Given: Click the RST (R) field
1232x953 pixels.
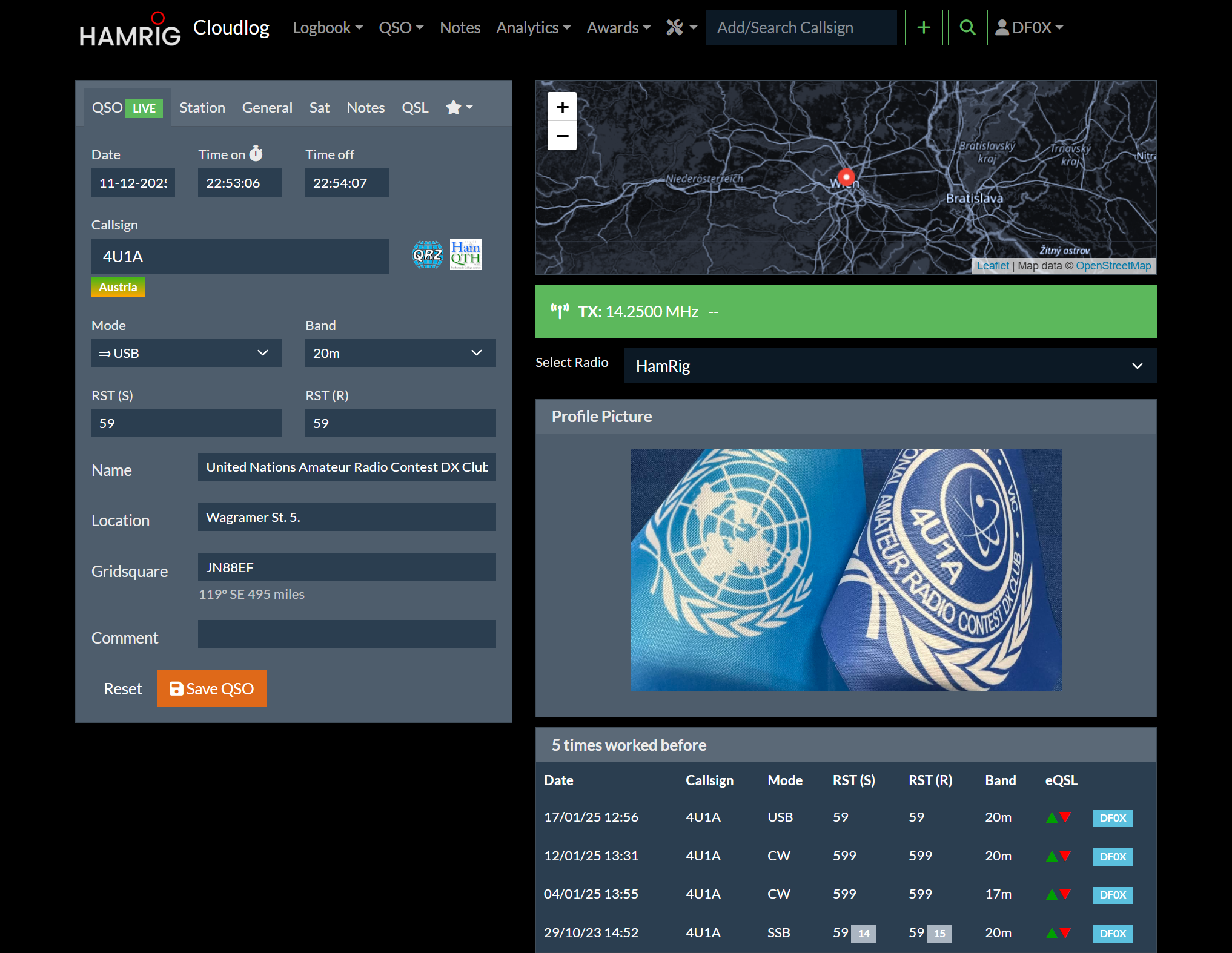Looking at the screenshot, I should click(x=400, y=423).
